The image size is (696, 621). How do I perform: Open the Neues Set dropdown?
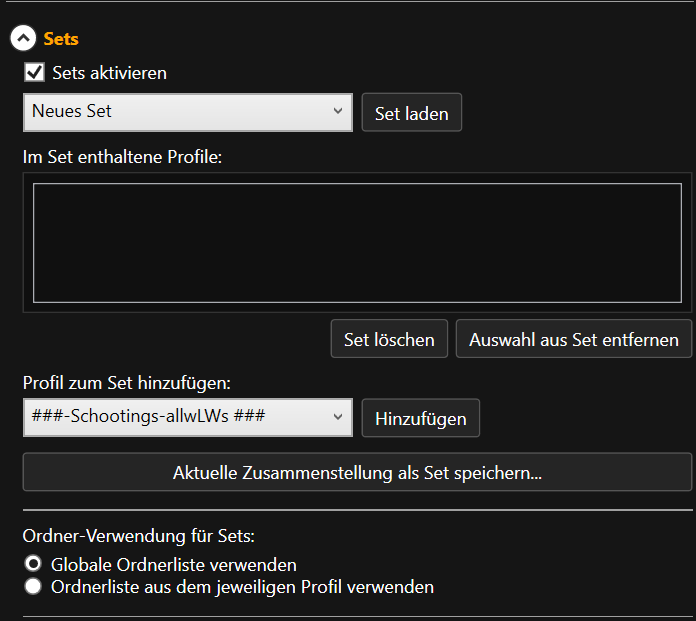tap(180, 112)
